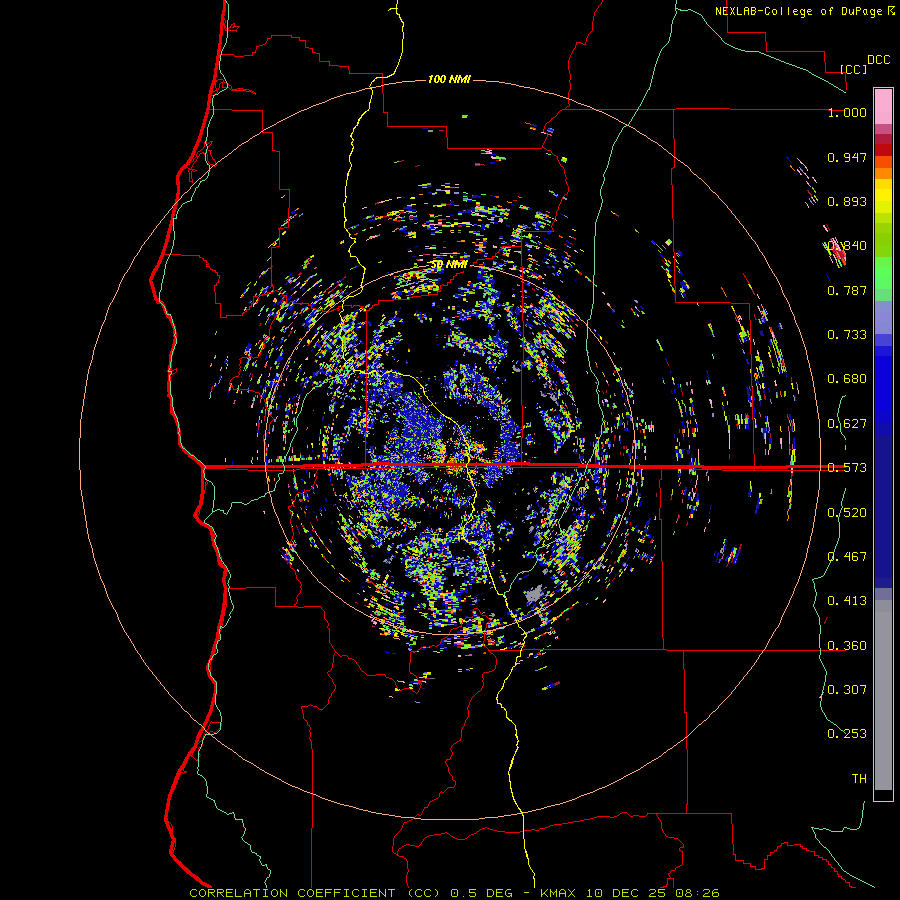Pick the pink swatch atop the color bar
The width and height of the screenshot is (900, 900).
(883, 107)
